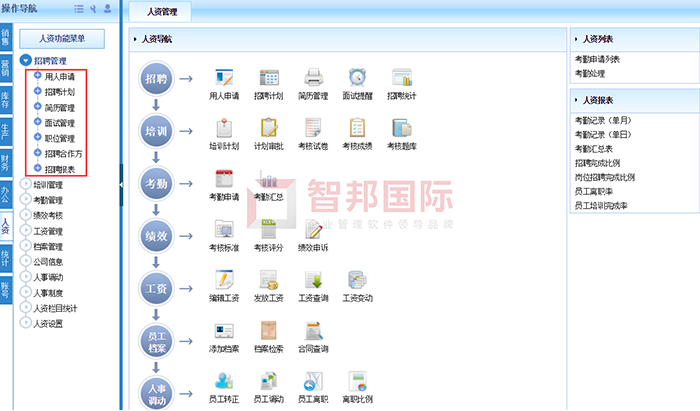Open the 添加档案 icon

224,331
